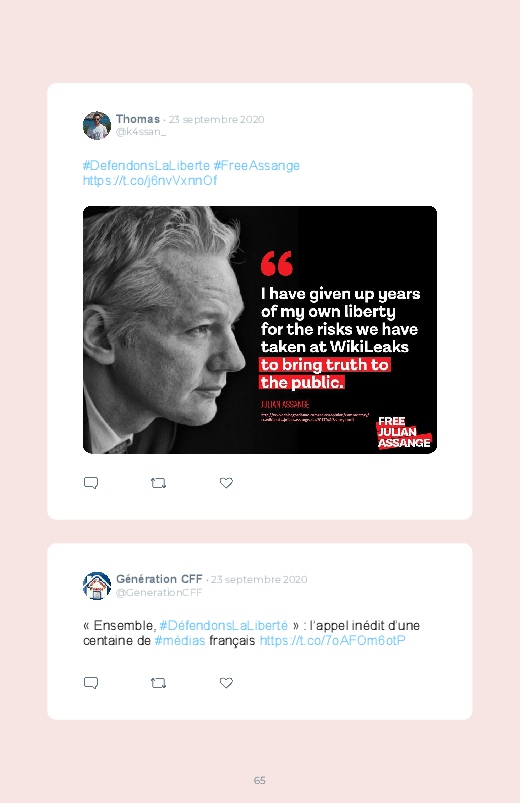Like Thomas's tweet with the heart icon
520x803 pixels.
click(226, 483)
